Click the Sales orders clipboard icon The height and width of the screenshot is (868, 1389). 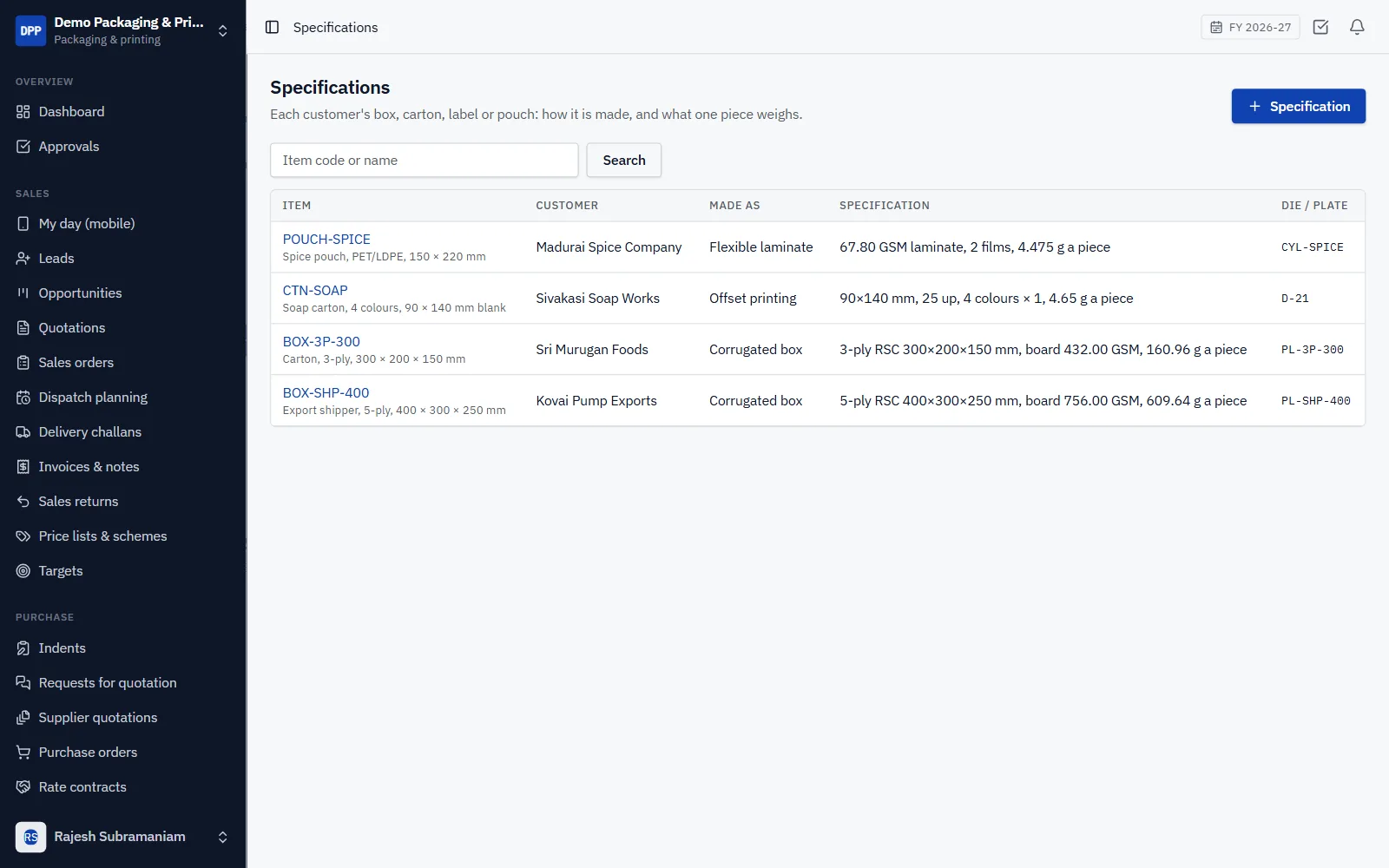(23, 363)
